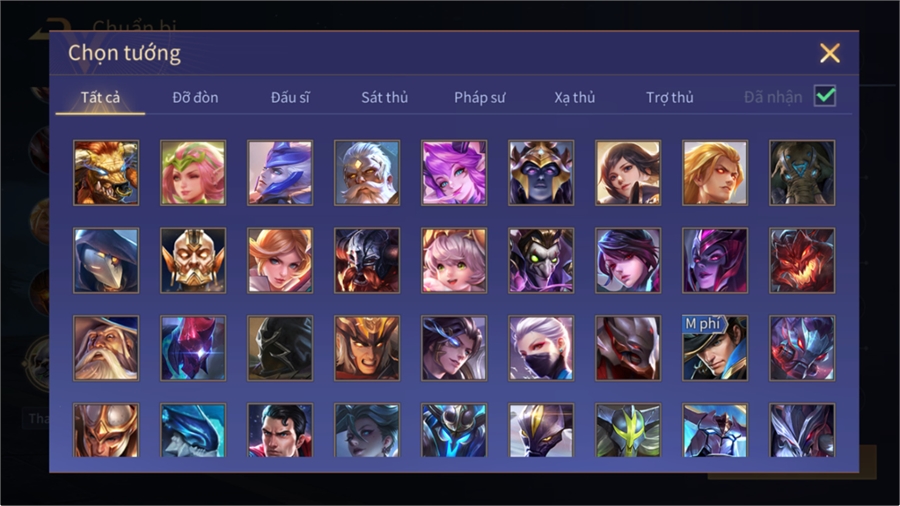Choose the plague-doctor hooded beak hero

106,260
